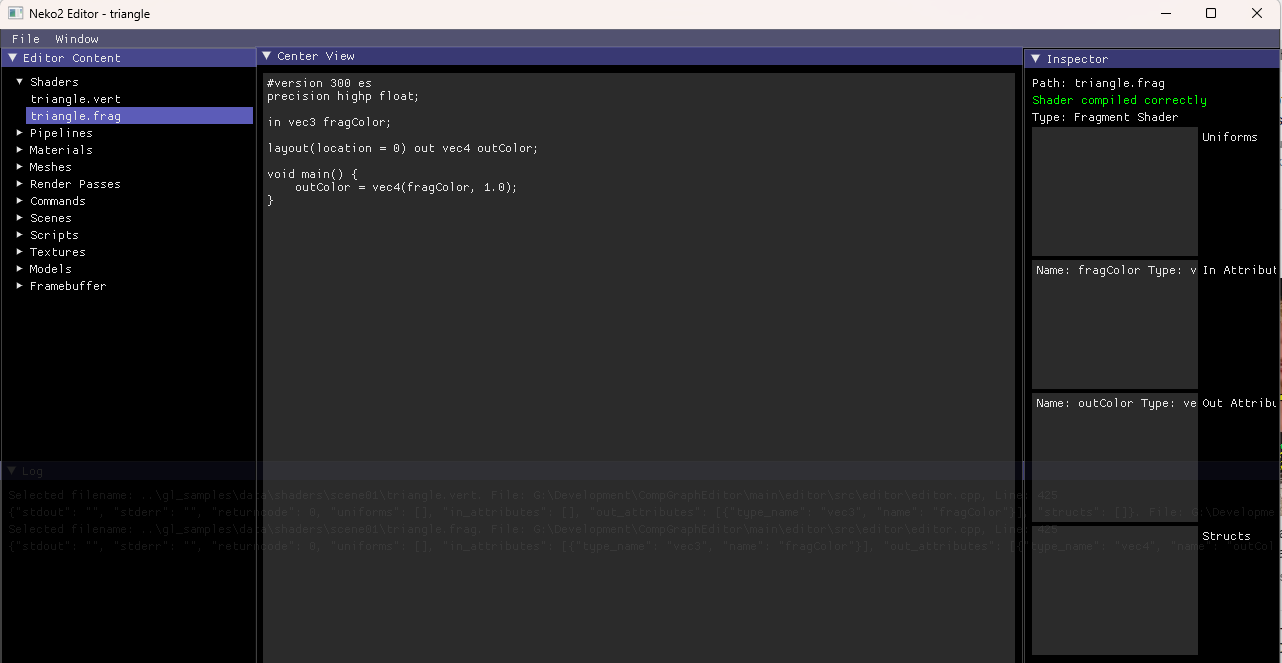
Task: Collapse the Center View panel
Action: [x=267, y=56]
